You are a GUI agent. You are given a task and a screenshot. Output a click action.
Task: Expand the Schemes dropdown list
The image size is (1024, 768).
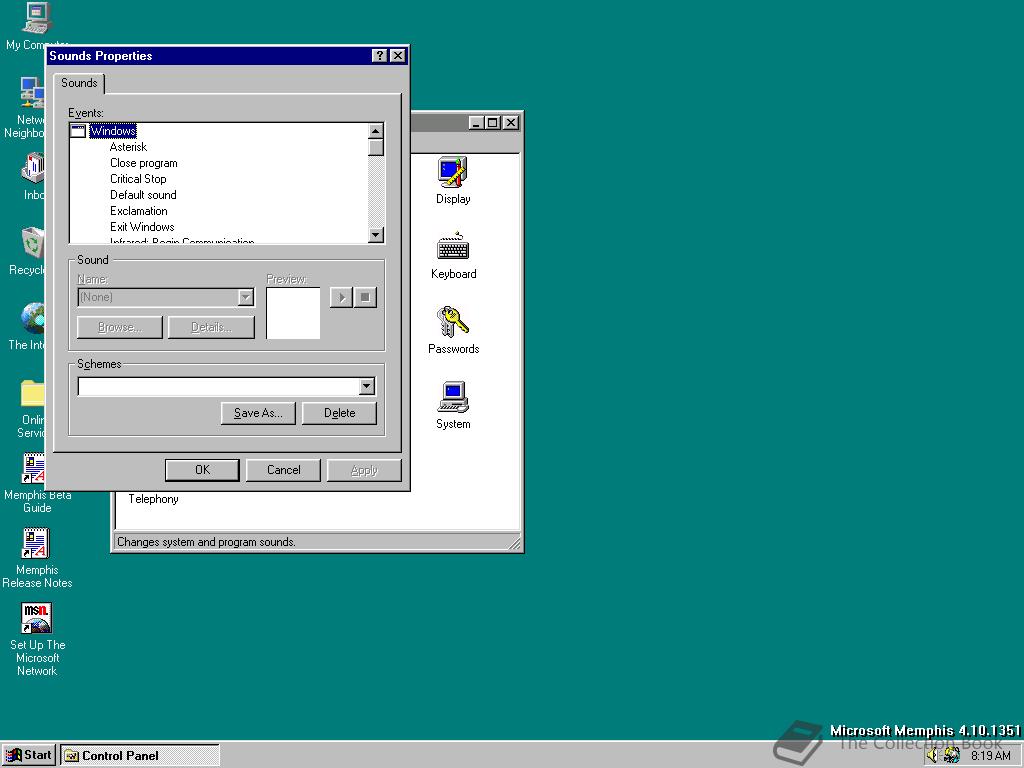click(x=367, y=387)
